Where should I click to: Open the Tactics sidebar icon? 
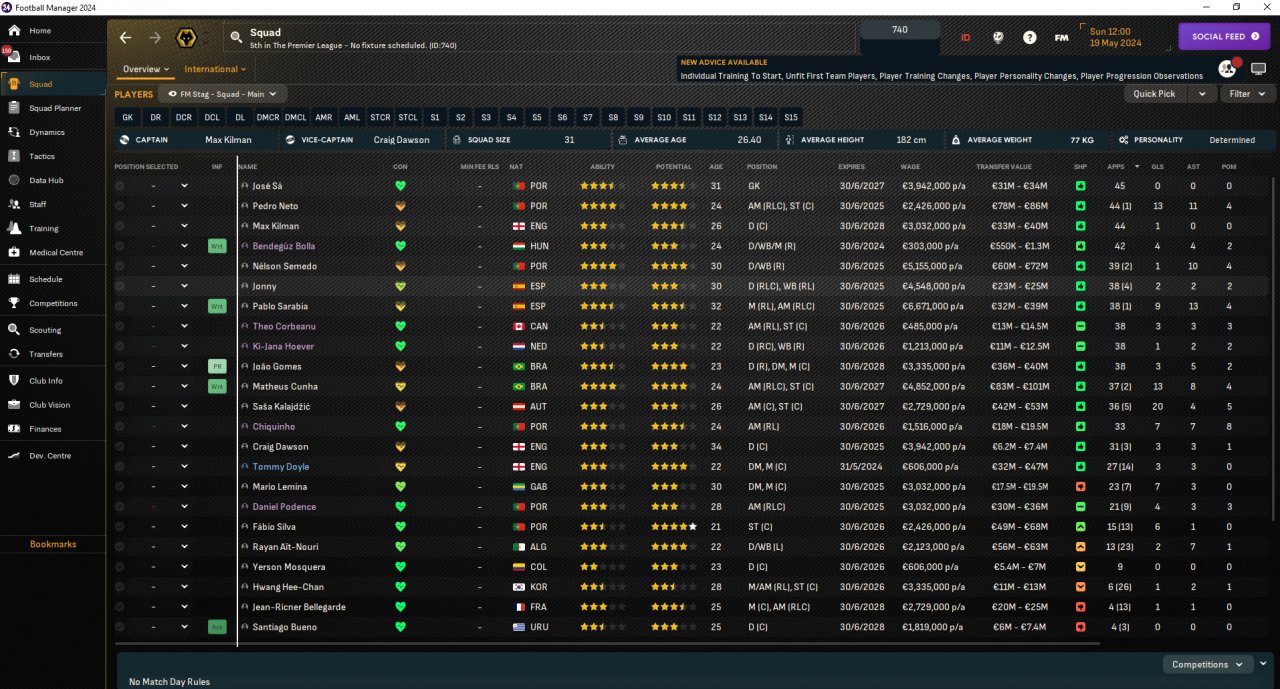[x=14, y=156]
